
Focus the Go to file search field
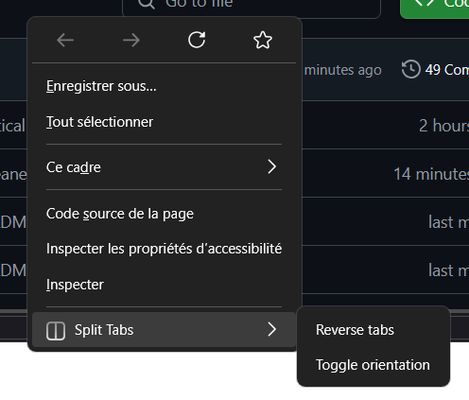(252, 7)
